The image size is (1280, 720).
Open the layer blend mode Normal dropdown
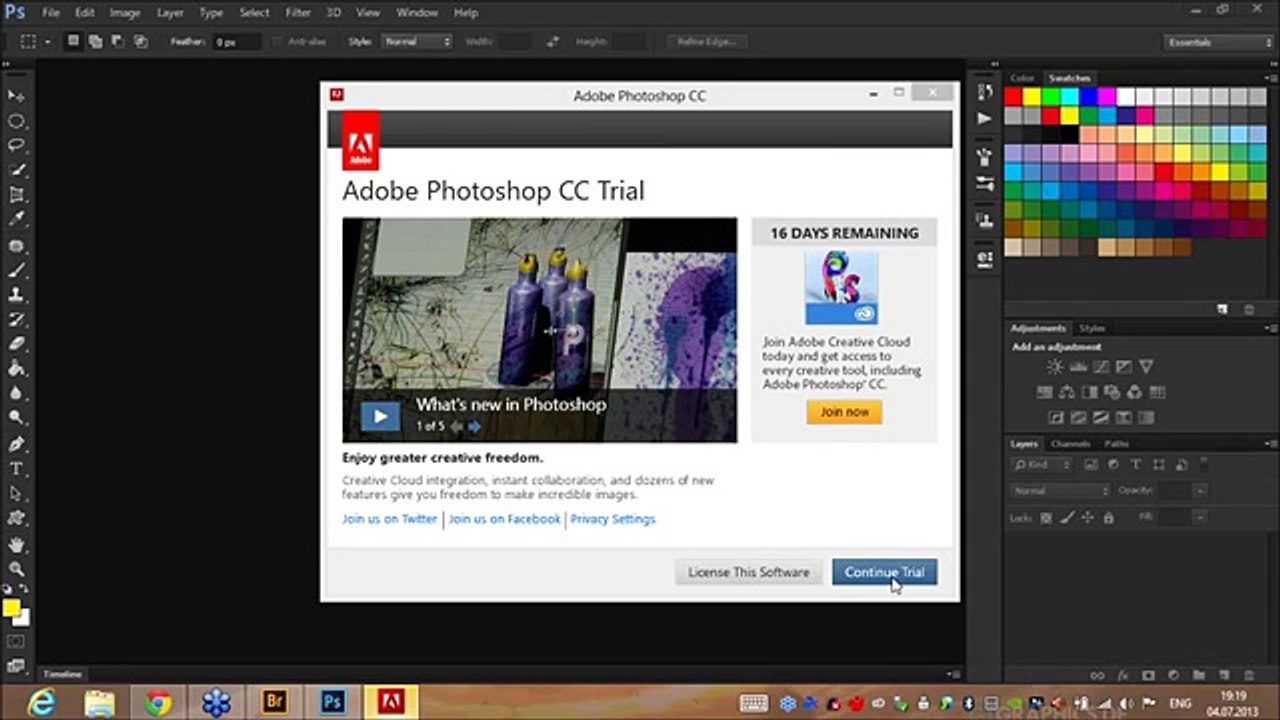point(1061,491)
